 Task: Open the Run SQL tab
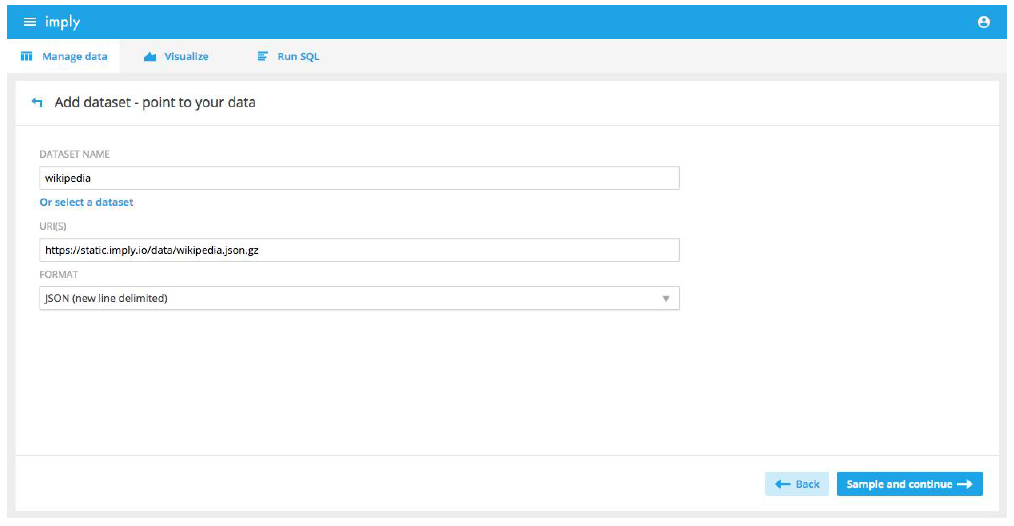[298, 57]
